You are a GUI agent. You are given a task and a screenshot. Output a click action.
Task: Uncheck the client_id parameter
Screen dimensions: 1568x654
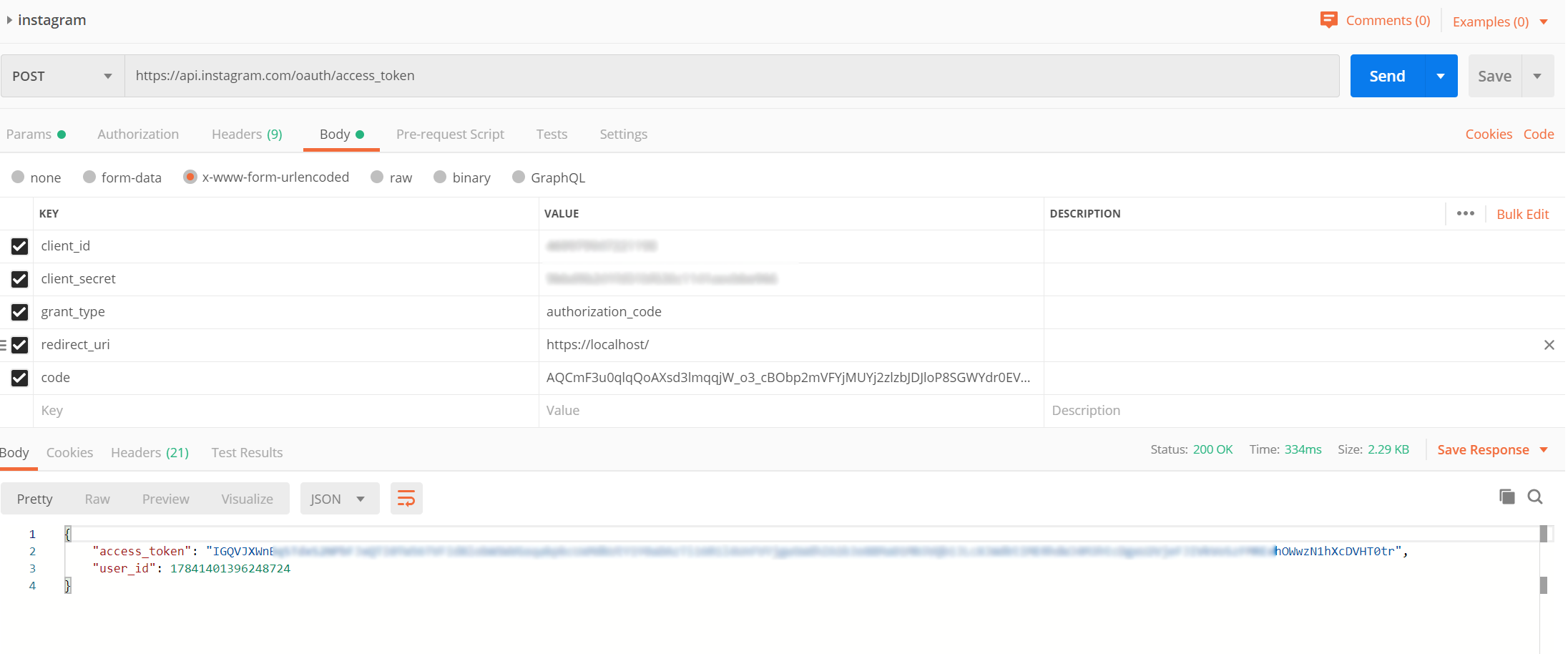coord(19,246)
